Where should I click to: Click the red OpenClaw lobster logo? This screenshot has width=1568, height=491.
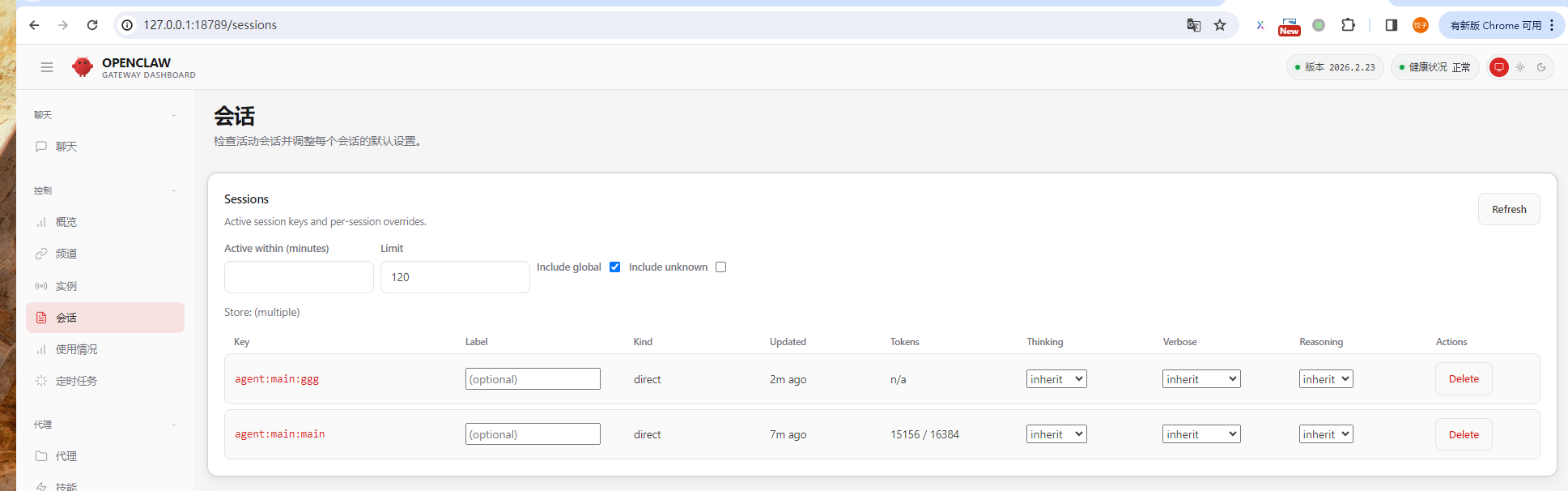tap(82, 67)
